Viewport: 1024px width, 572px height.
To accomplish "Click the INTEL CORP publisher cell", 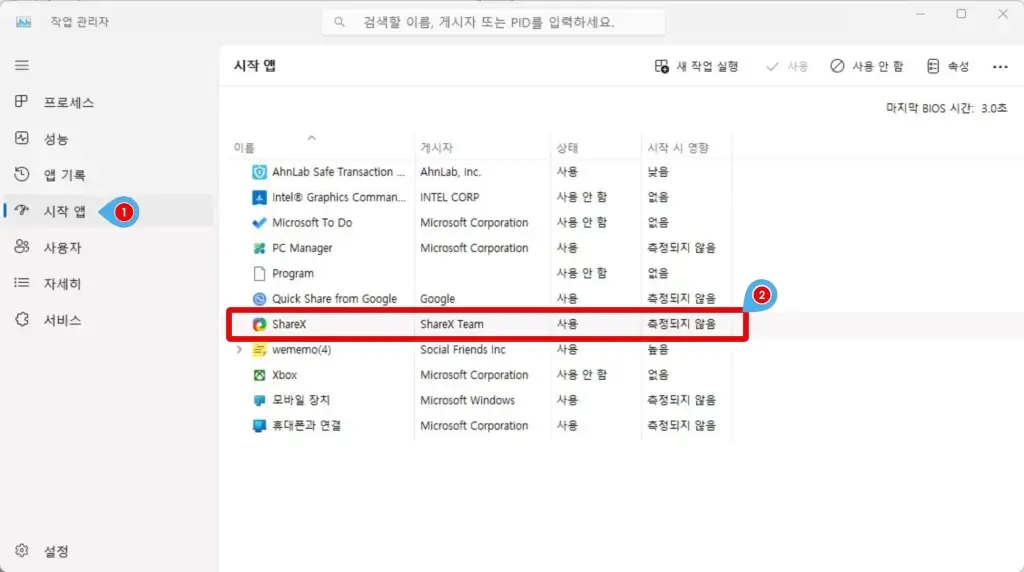I will coord(449,197).
